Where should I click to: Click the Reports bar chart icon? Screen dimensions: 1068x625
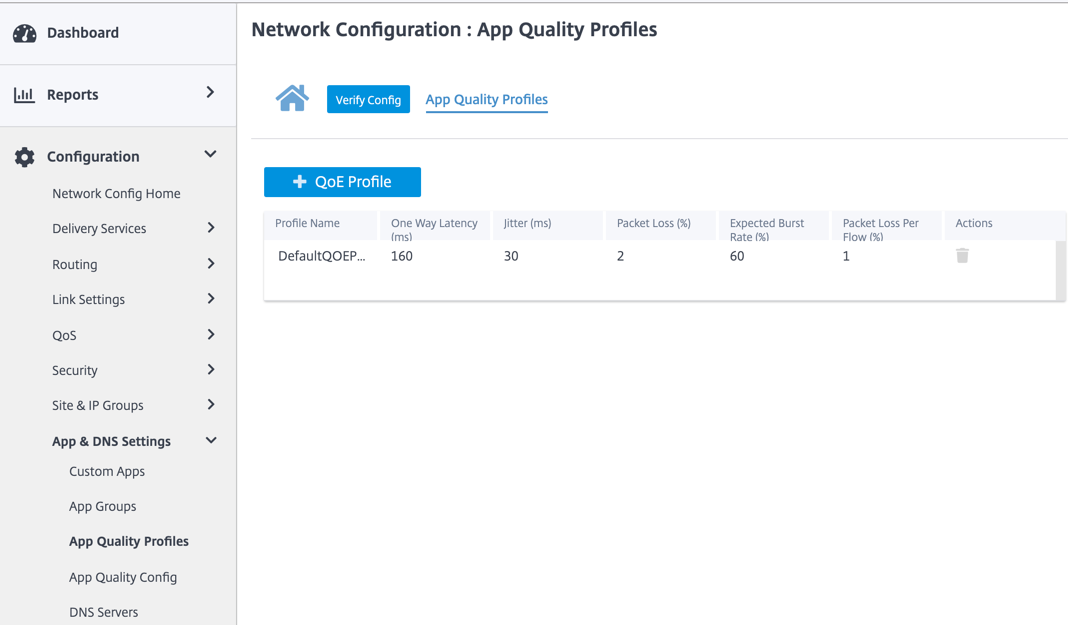pos(24,95)
